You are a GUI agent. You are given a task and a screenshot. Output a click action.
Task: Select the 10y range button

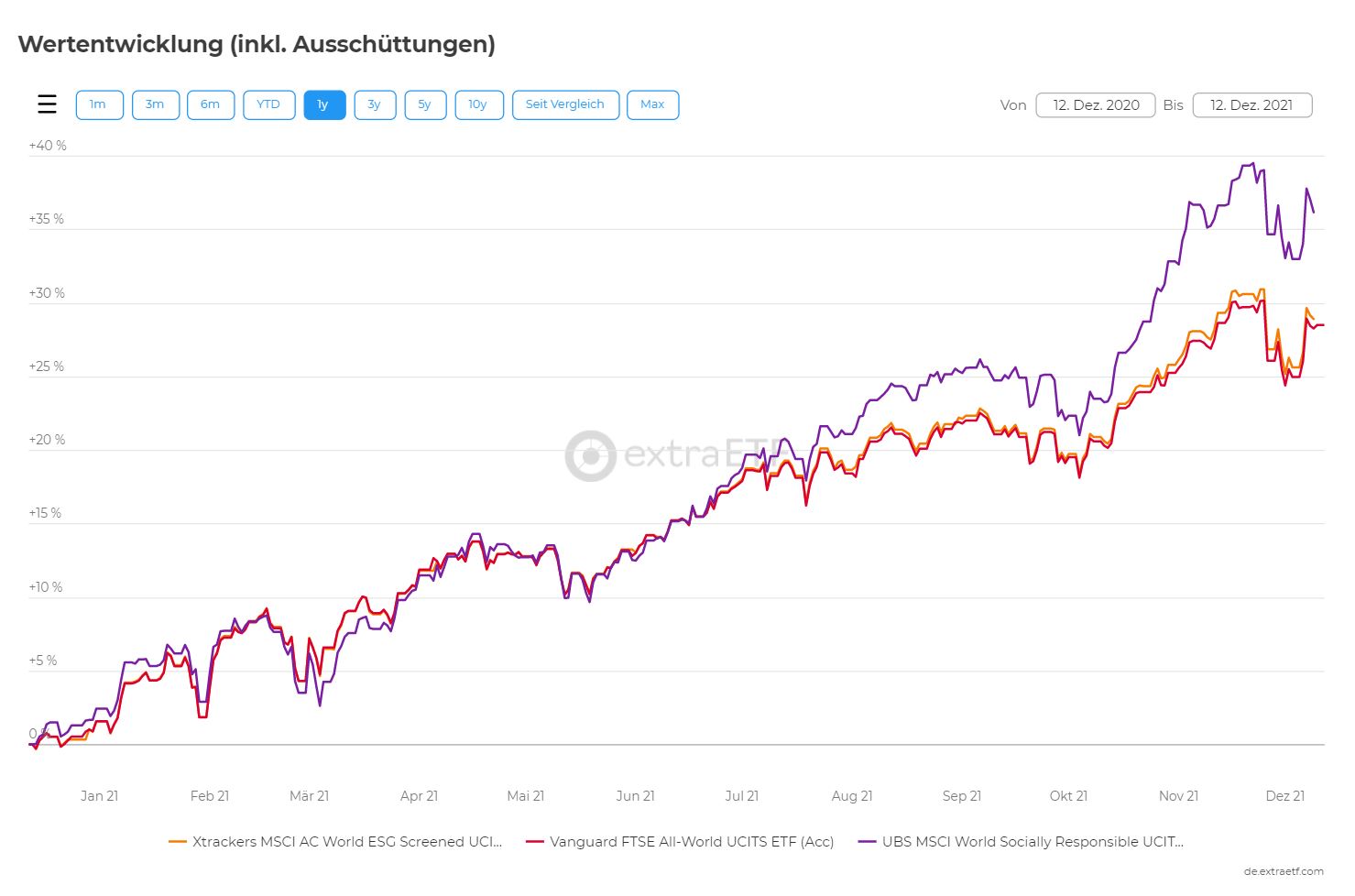coord(478,104)
